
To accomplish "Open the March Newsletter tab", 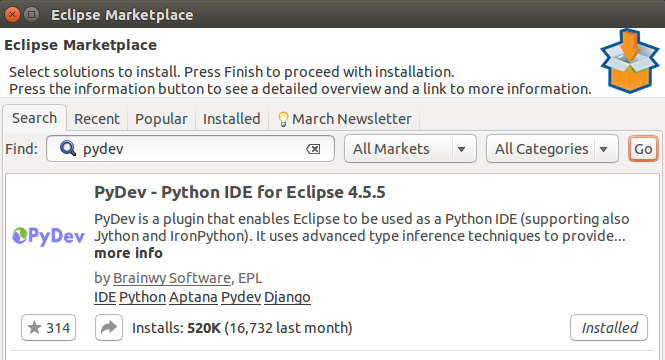I will coord(344,119).
